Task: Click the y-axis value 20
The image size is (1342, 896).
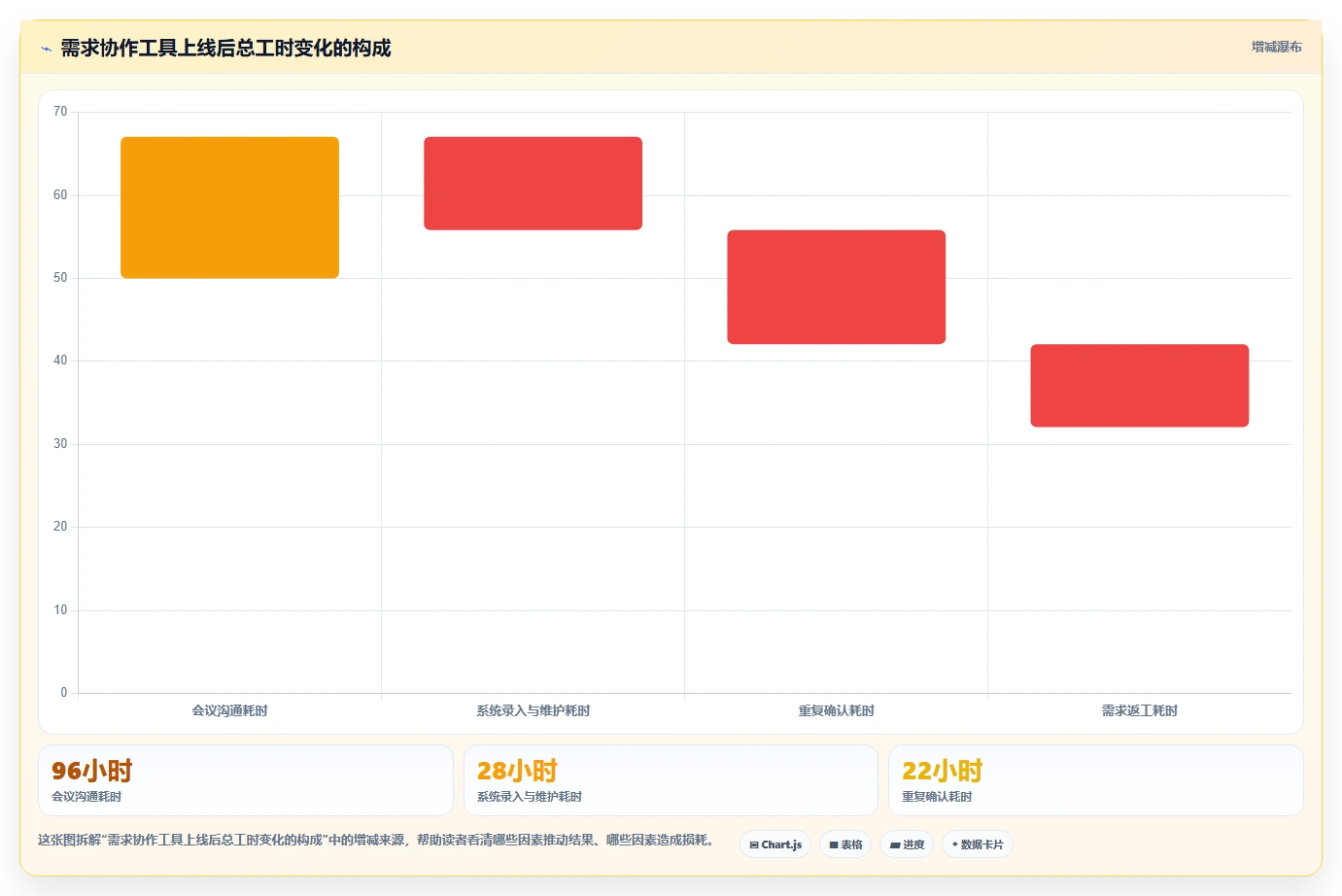Action: tap(60, 527)
